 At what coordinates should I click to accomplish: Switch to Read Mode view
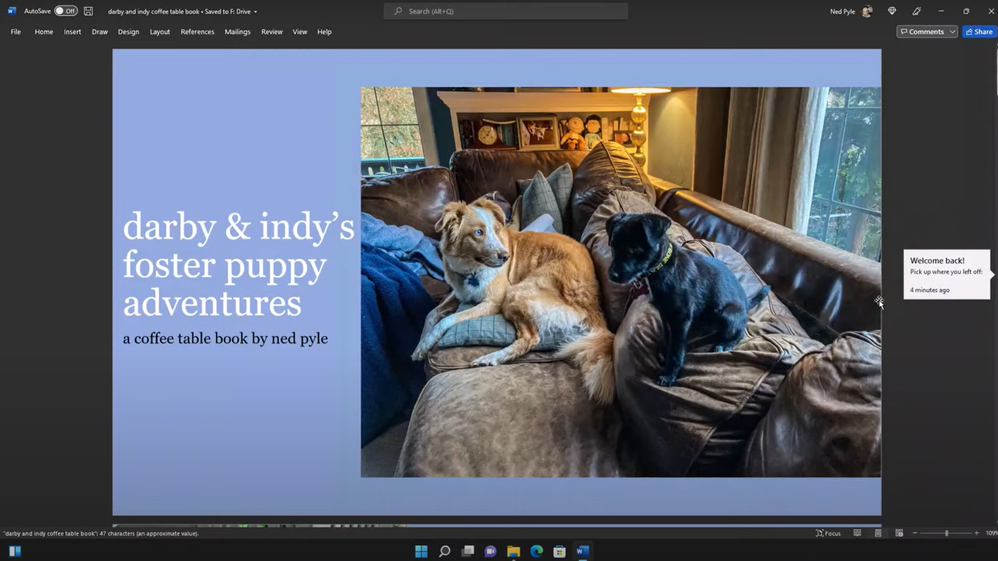point(857,533)
